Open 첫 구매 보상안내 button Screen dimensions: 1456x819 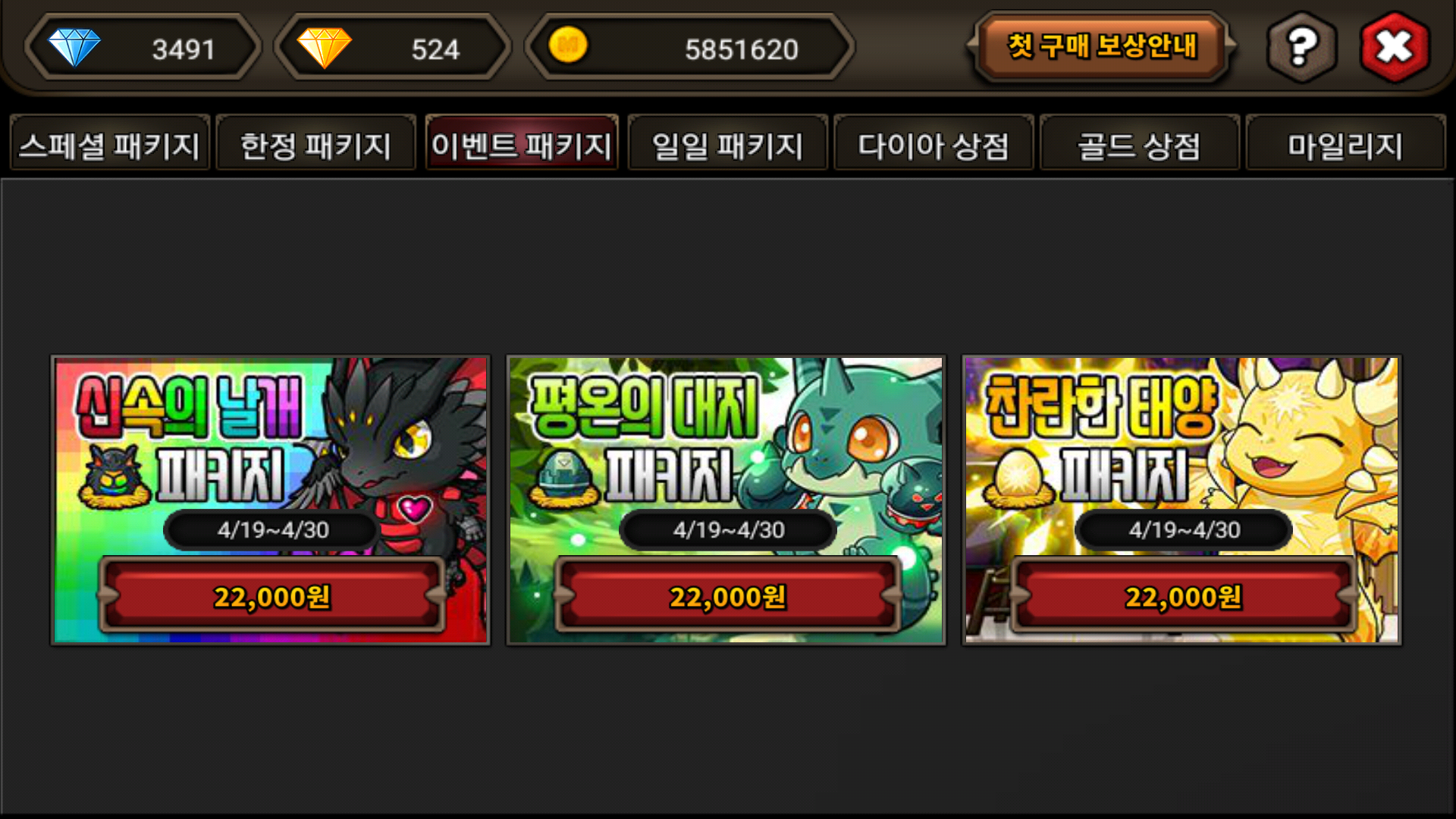point(1101,47)
